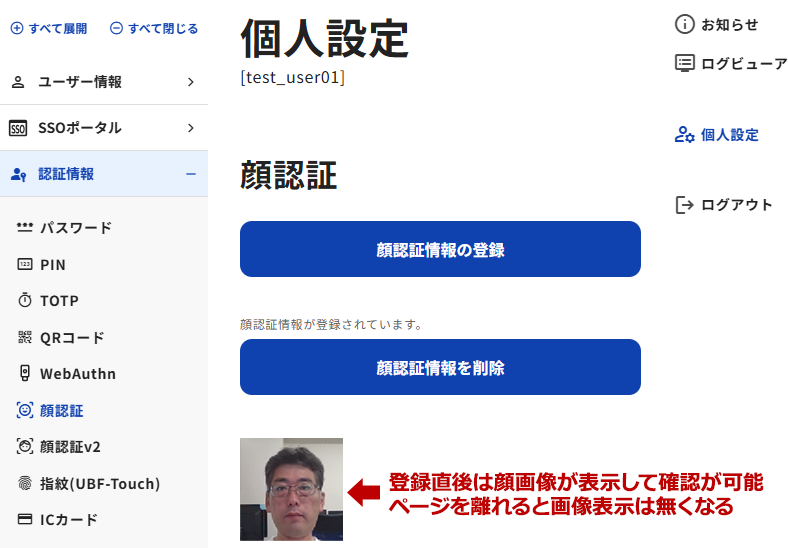This screenshot has height=548, width=788.
Task: Click the registered face photo thumbnail
Action: pos(291,489)
